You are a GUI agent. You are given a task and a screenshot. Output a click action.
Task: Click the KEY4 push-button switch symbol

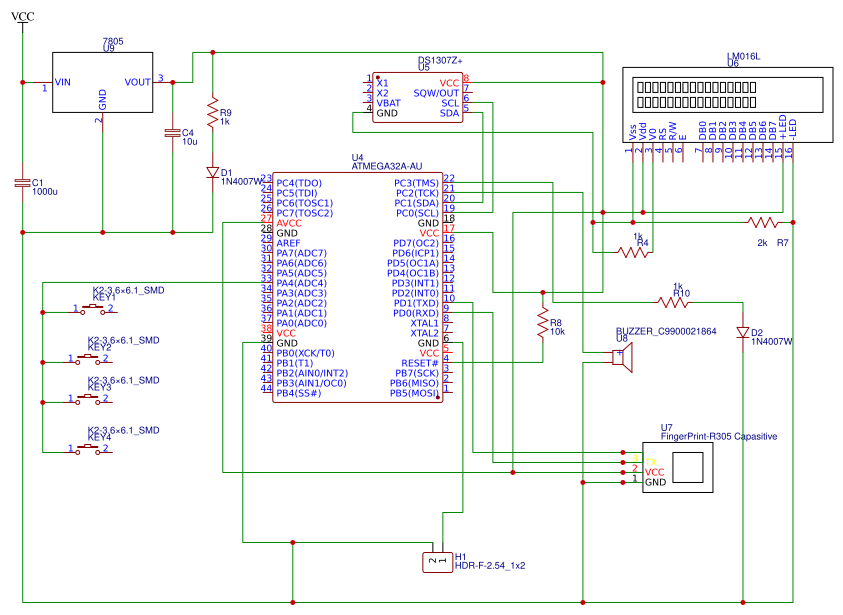click(88, 449)
